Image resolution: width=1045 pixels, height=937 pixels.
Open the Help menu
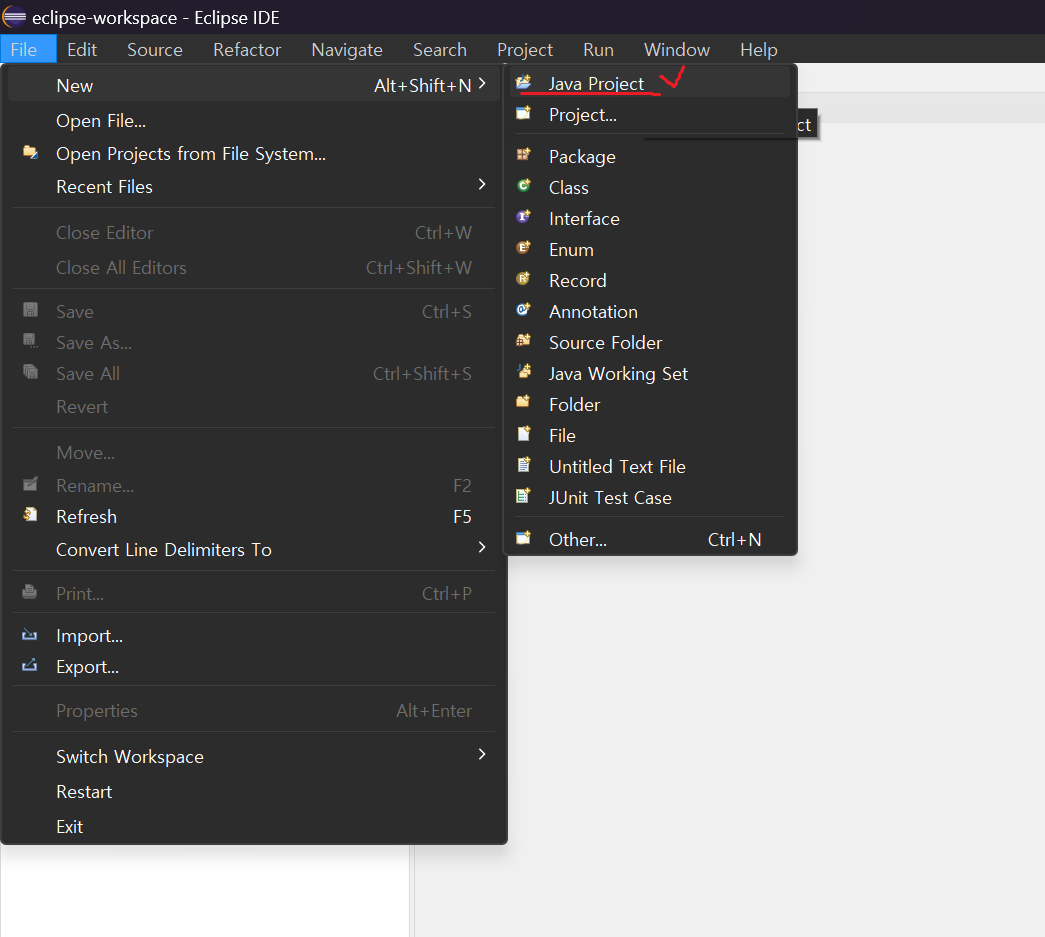tap(759, 50)
